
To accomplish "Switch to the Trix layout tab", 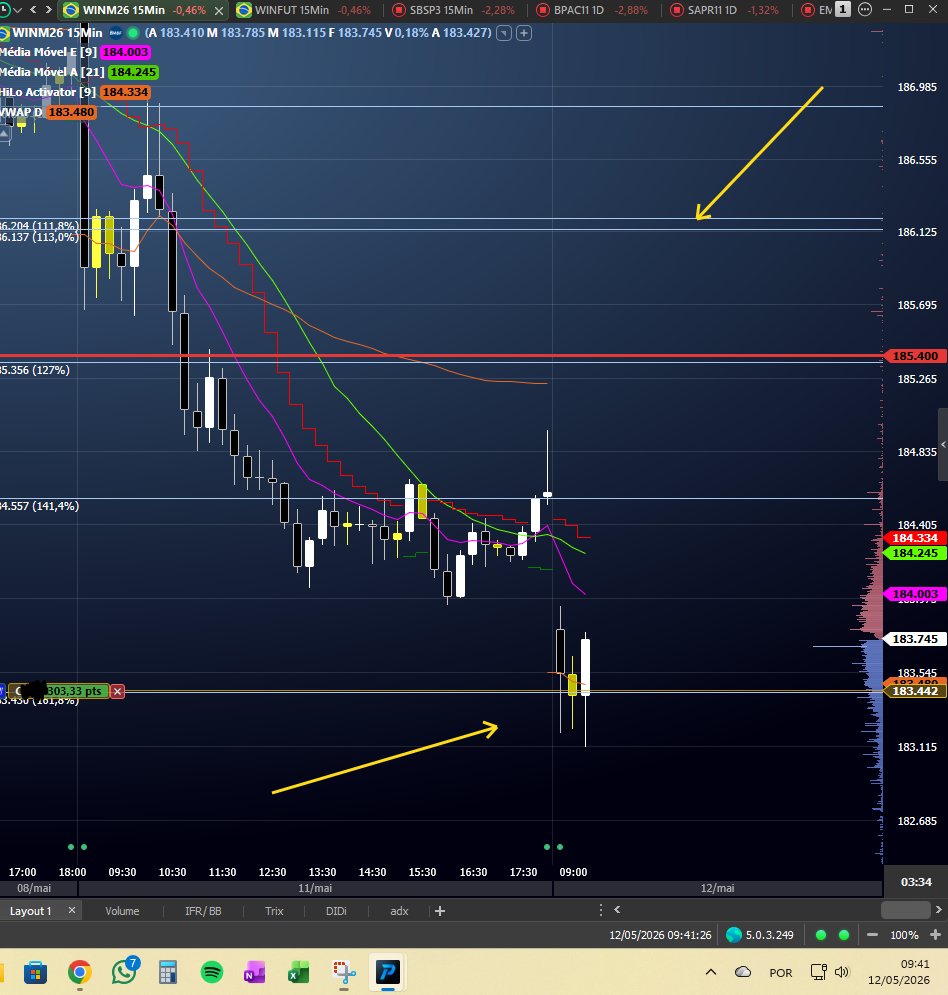I will click(x=274, y=911).
